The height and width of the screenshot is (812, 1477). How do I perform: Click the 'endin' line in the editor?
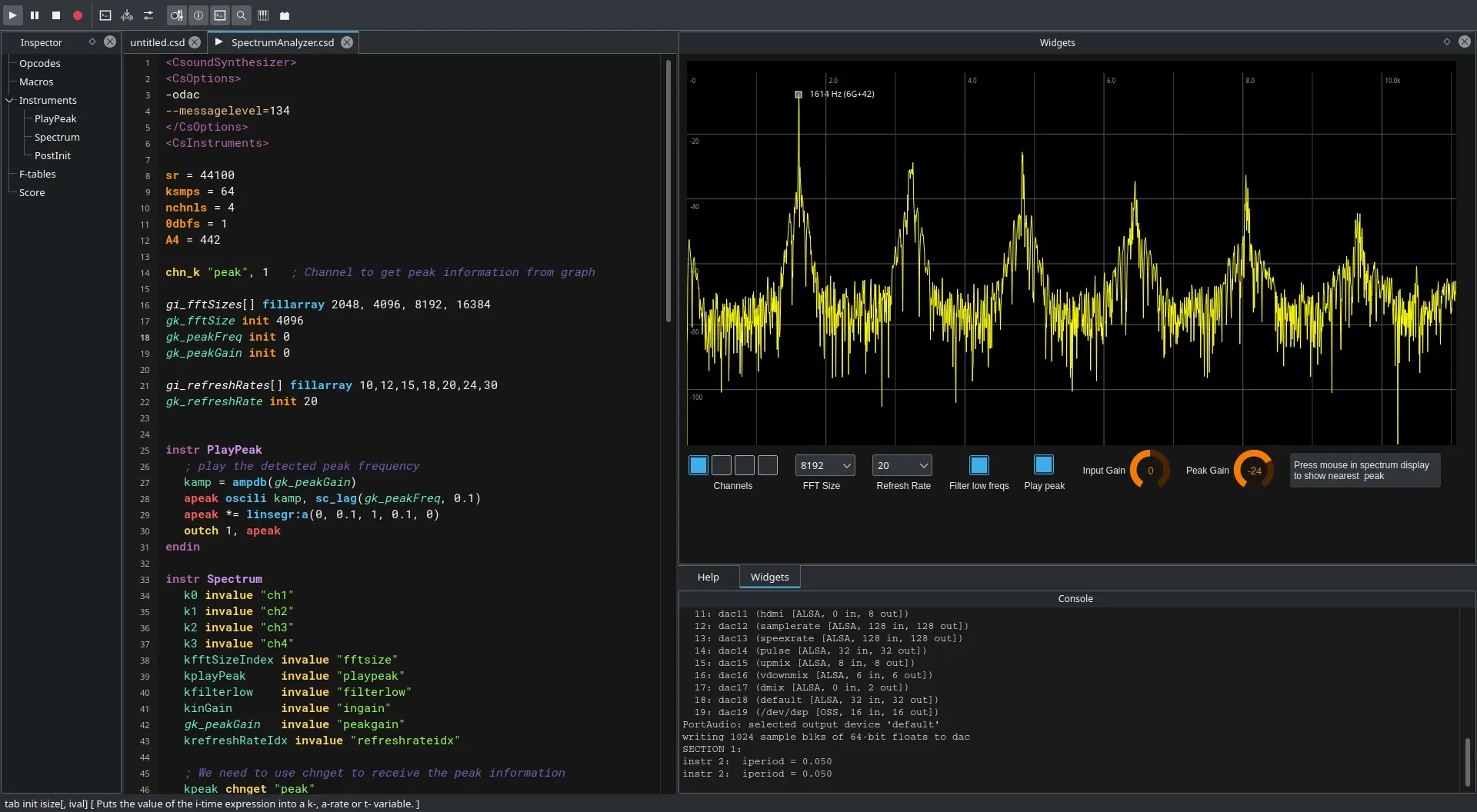[182, 547]
